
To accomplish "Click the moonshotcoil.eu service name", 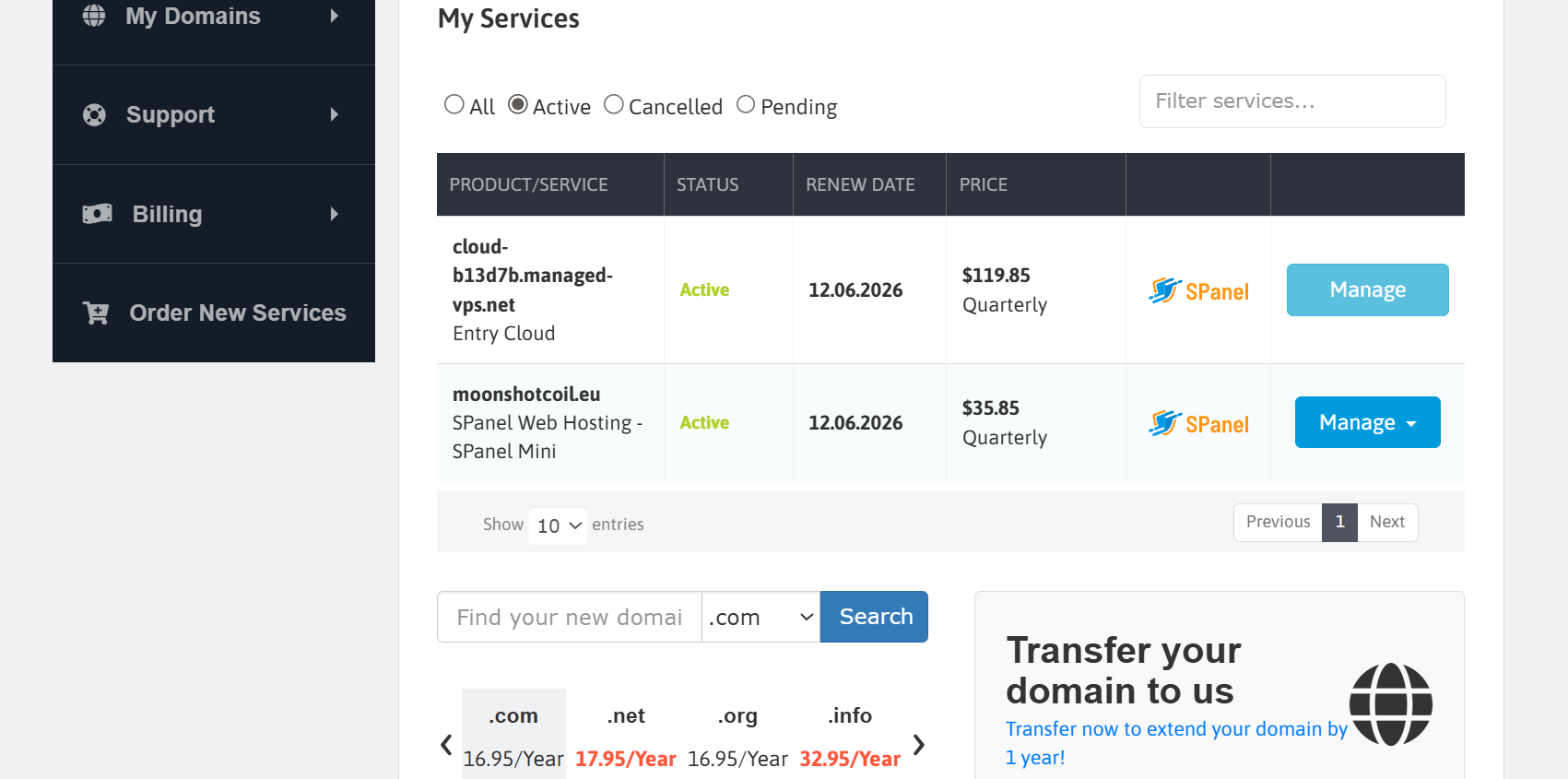I will [x=526, y=394].
